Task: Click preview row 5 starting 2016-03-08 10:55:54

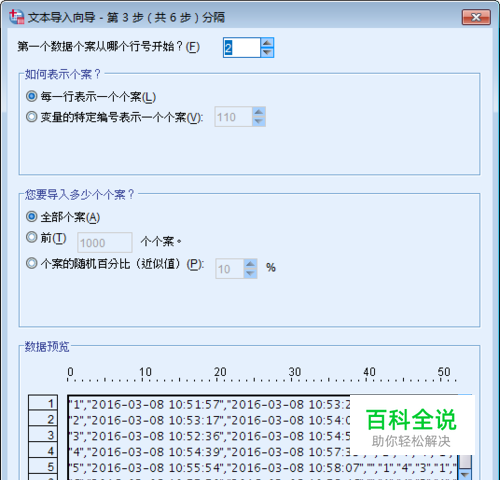Action: 263,467
